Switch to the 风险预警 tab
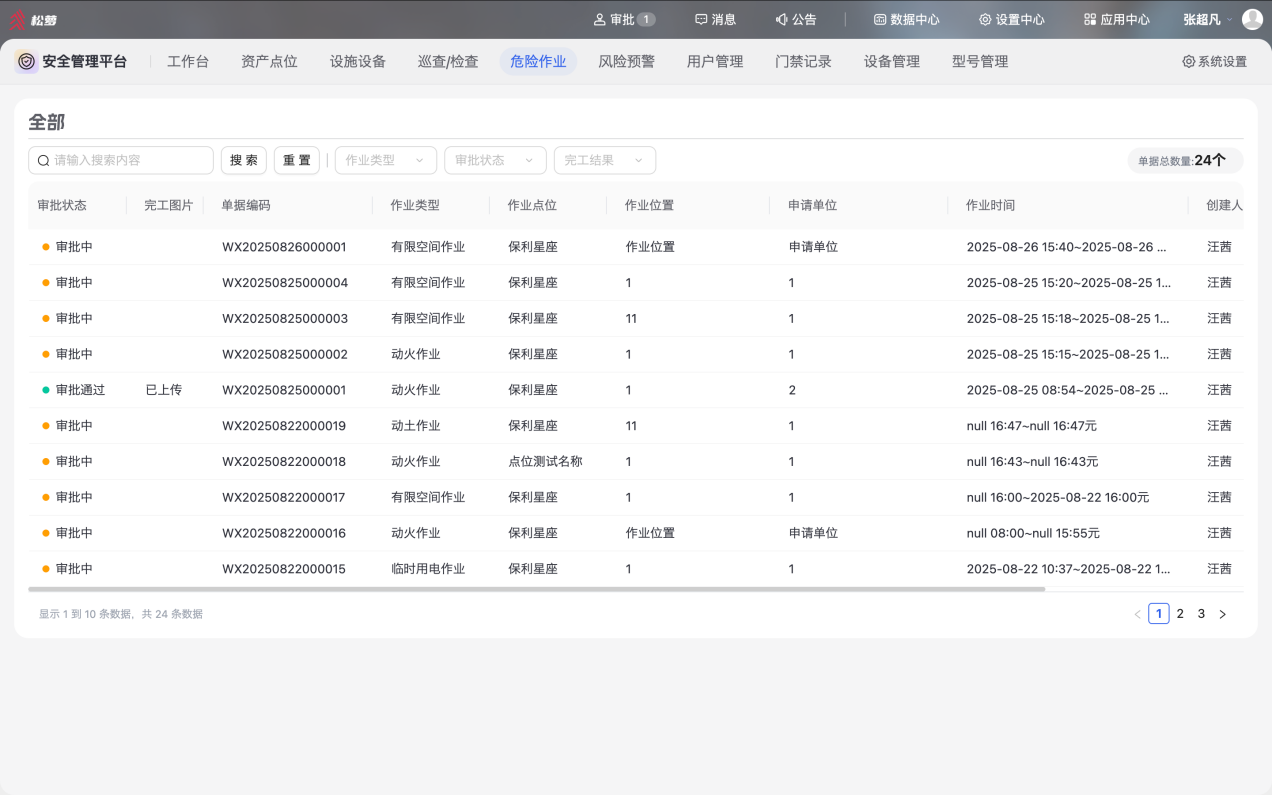This screenshot has width=1272, height=795. (x=626, y=61)
